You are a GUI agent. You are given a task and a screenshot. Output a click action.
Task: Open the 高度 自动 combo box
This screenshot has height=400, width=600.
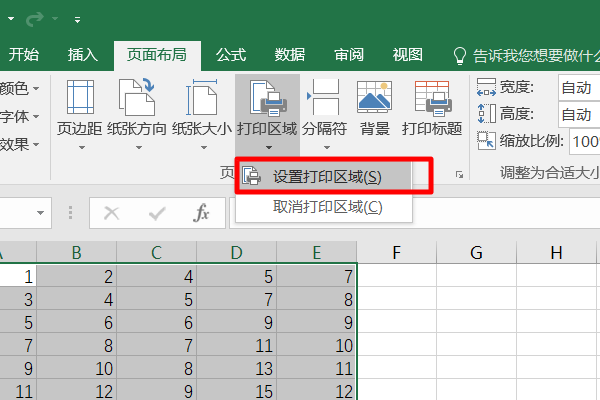coord(579,114)
